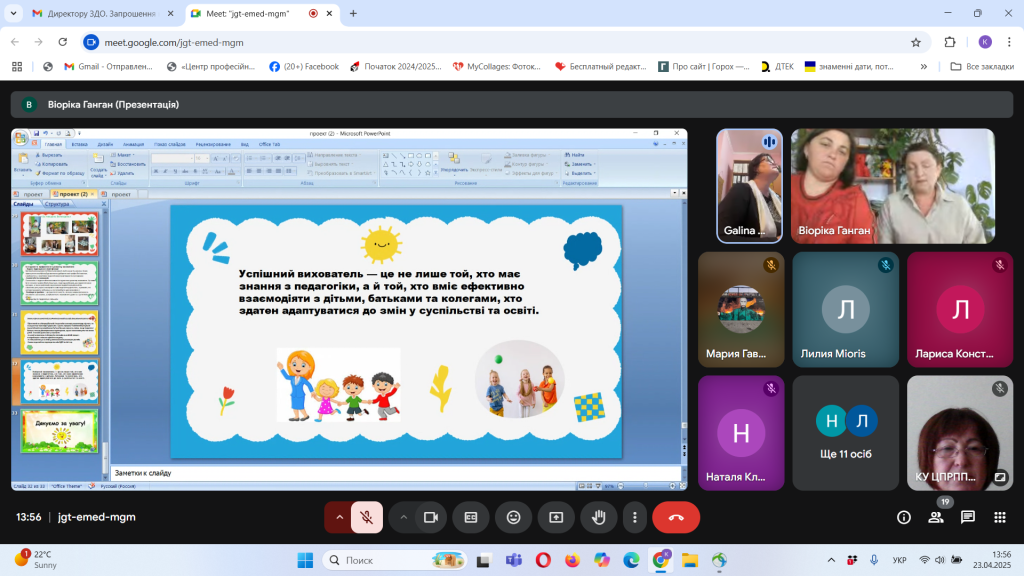1024x576 pixels.
Task: Click the 'Создать слайд' new slide icon
Action: [x=98, y=164]
